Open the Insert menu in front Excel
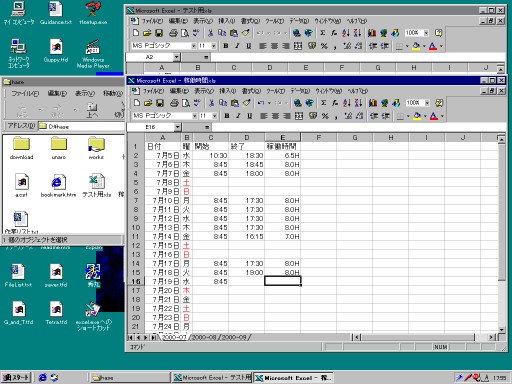This screenshot has height=384, width=512. pos(227,91)
